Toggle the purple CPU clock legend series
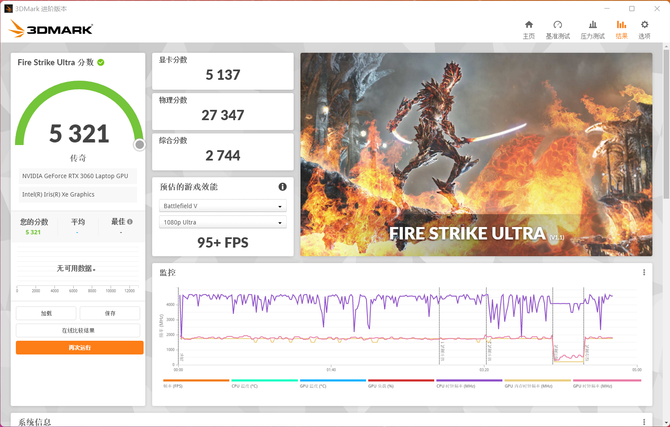The width and height of the screenshot is (670, 427). point(469,383)
